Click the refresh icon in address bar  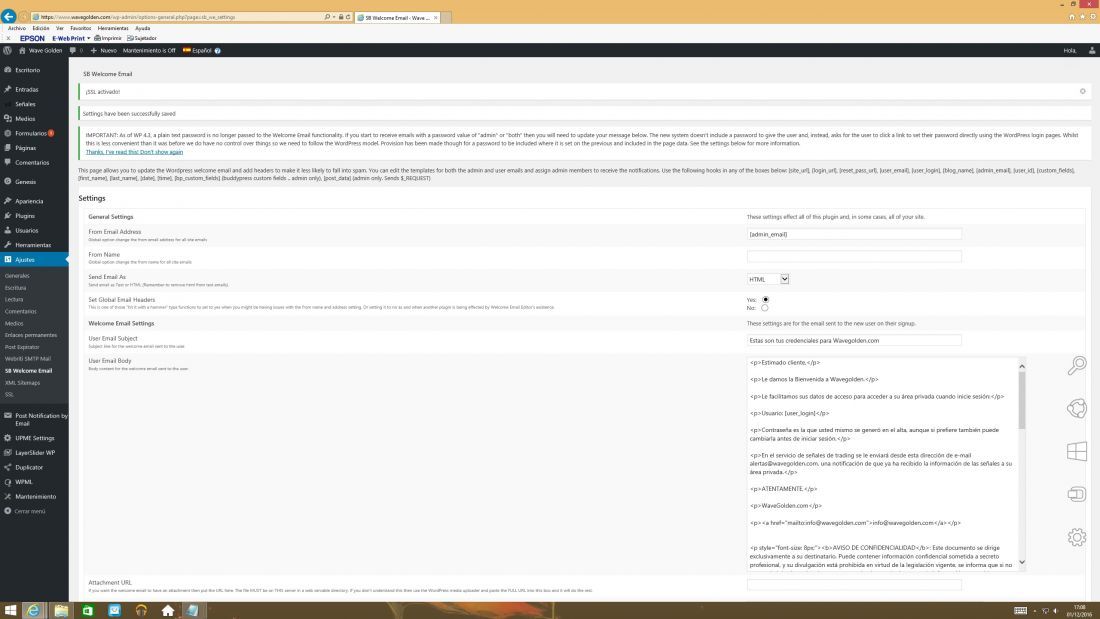[348, 17]
